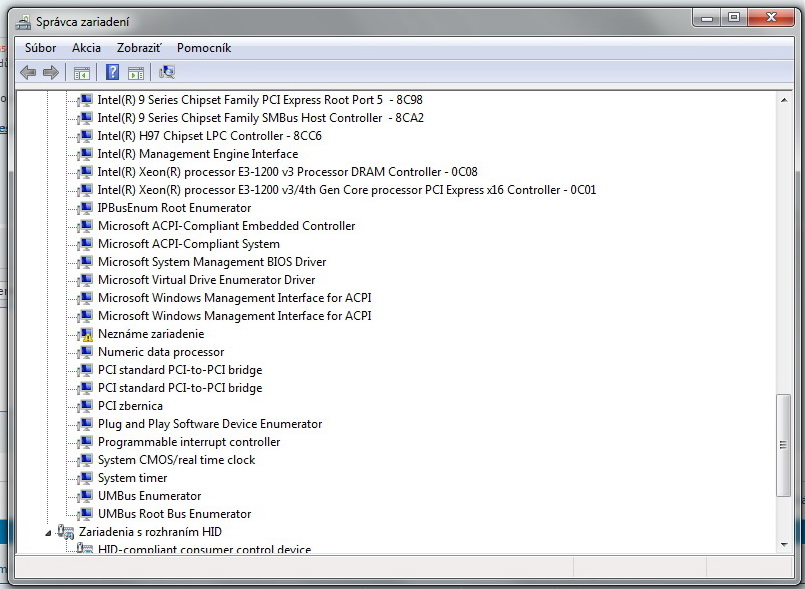Screen dimensions: 805x589
Task: Select Microsoft ACPI-Compliant Embedded Controller entry
Action: point(226,225)
